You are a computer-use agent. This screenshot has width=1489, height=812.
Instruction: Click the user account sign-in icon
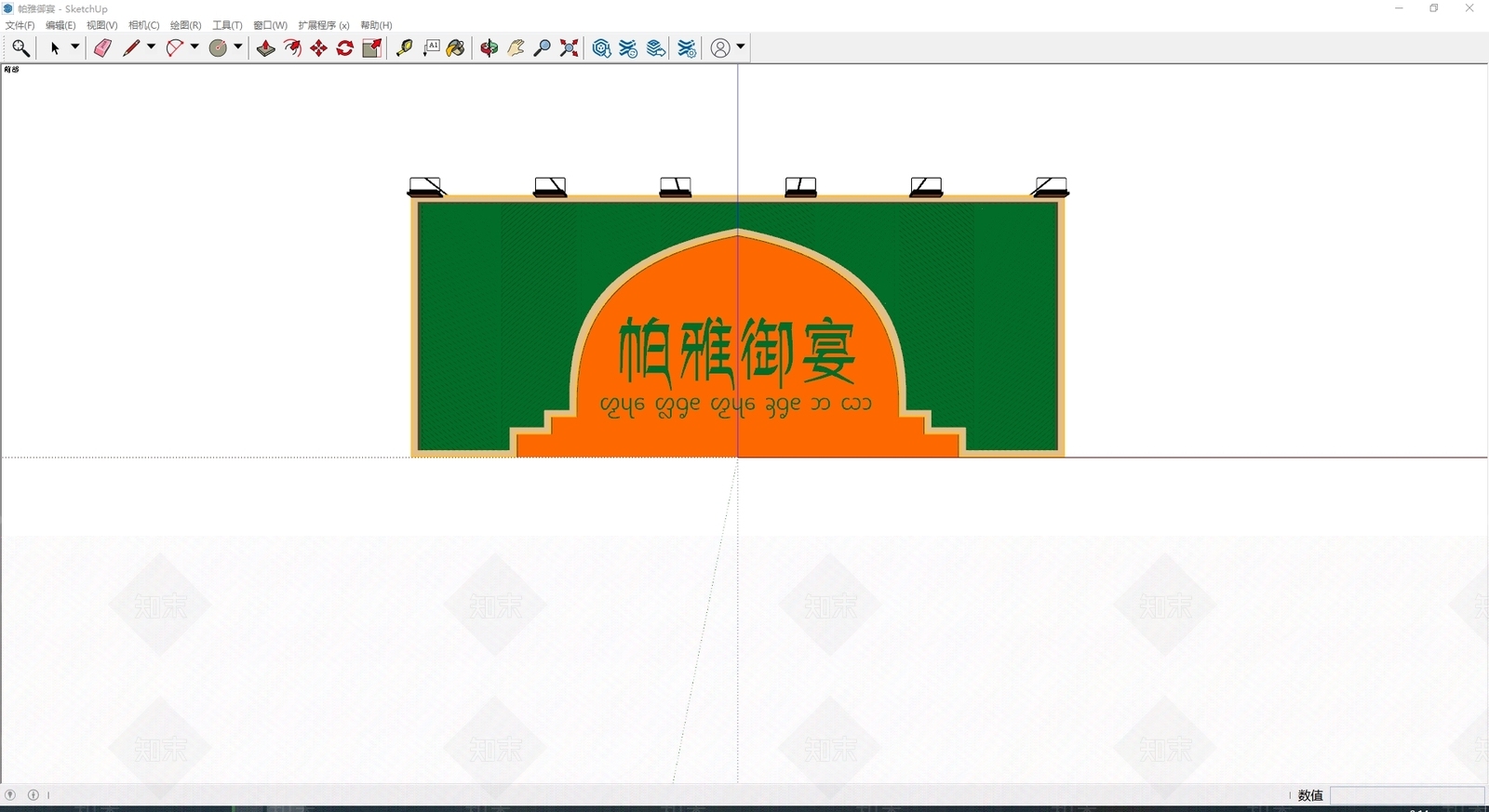(x=720, y=48)
